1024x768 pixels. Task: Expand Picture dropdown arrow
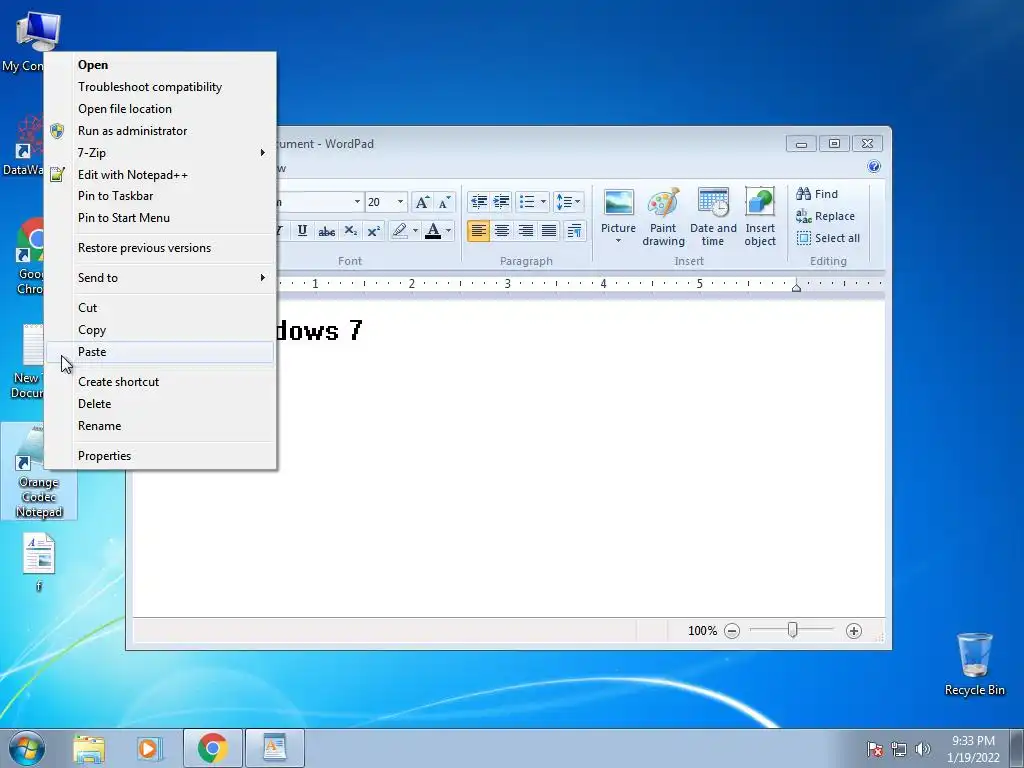click(618, 241)
